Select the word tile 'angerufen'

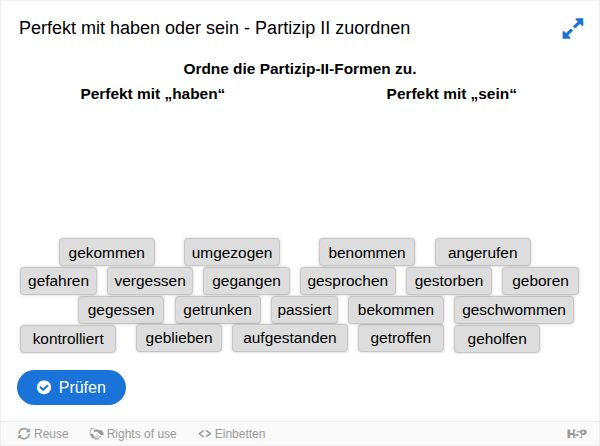[483, 252]
